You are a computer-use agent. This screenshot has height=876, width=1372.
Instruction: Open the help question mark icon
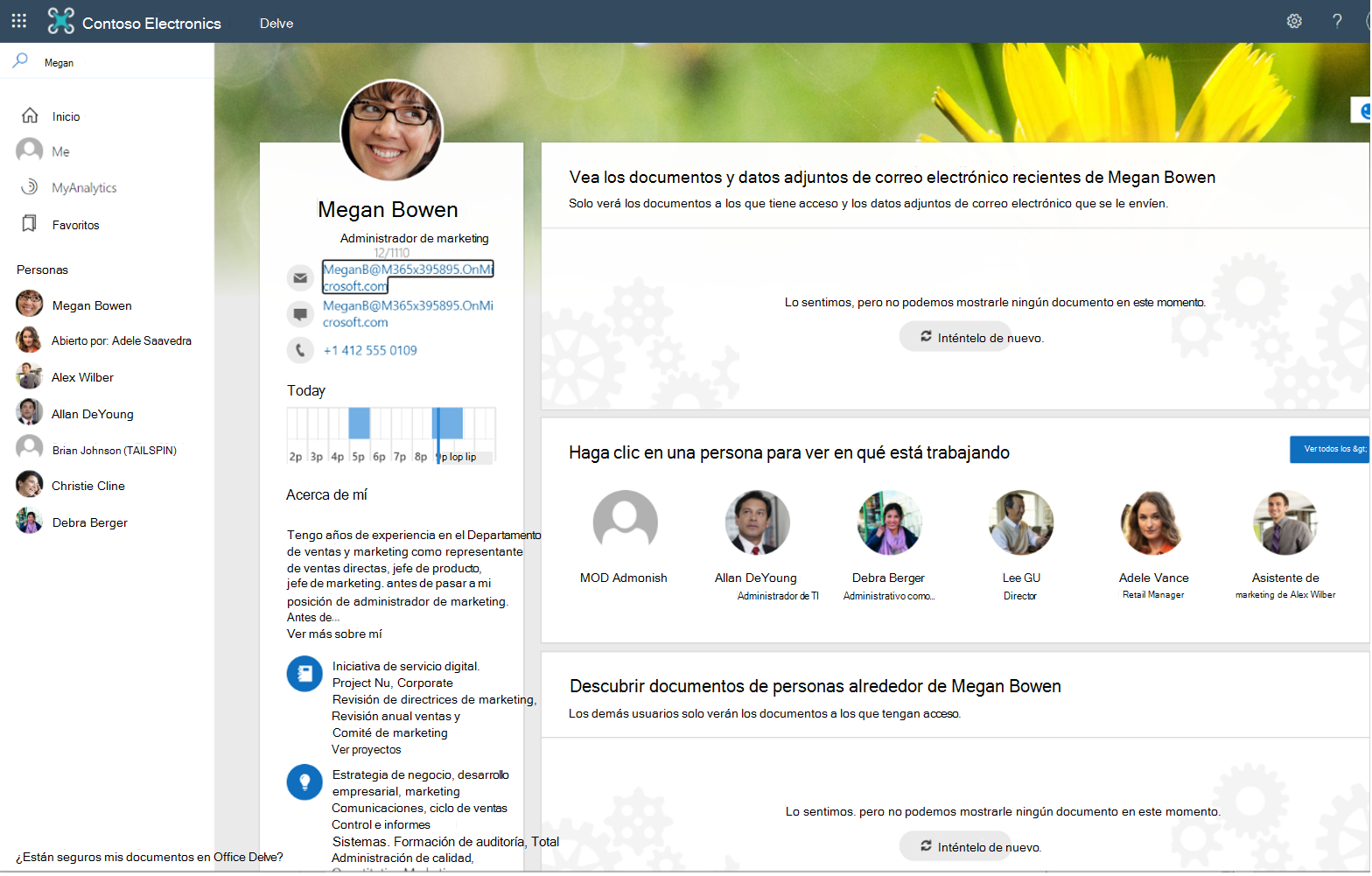1337,21
